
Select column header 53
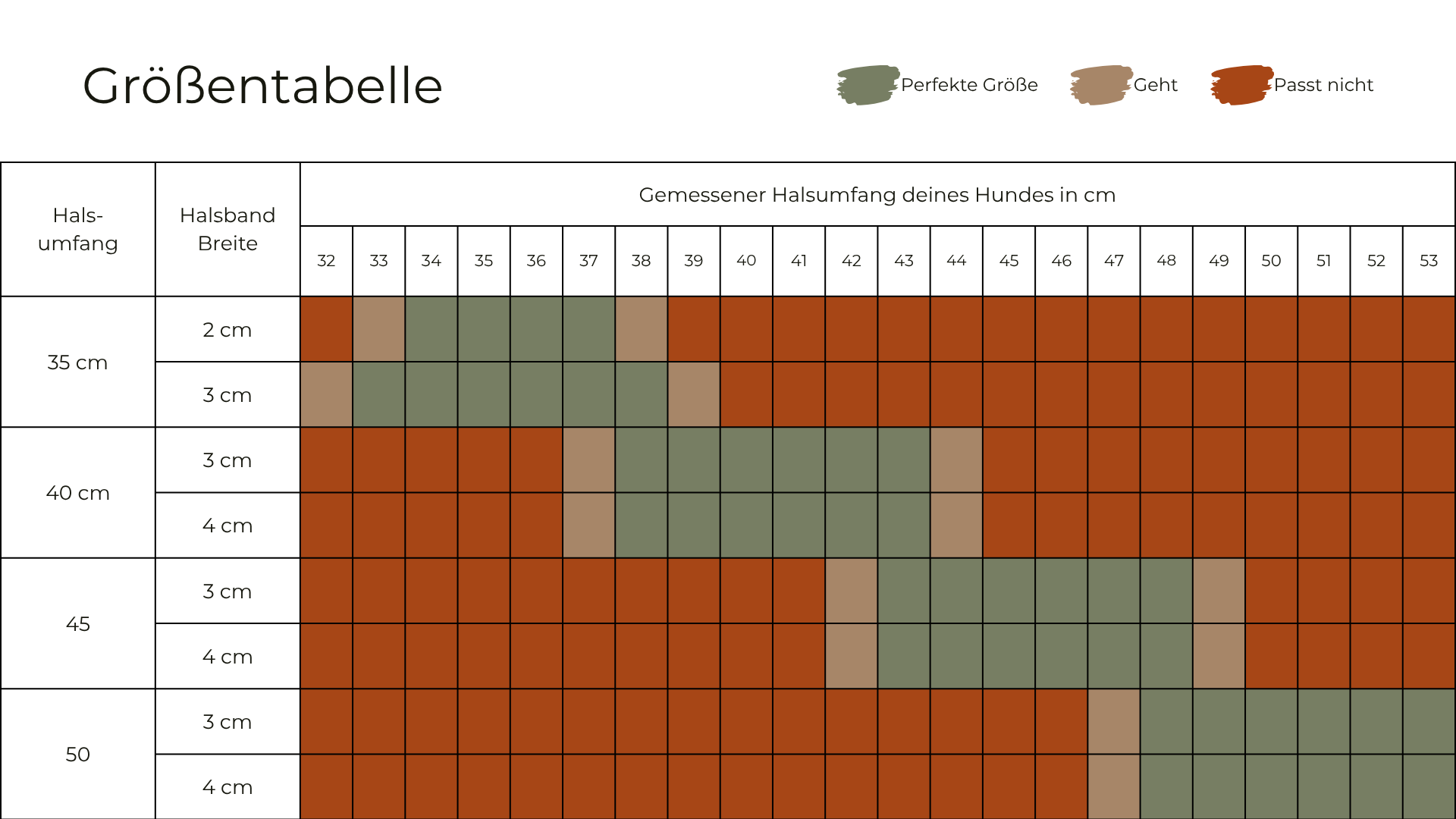pyautogui.click(x=1429, y=261)
